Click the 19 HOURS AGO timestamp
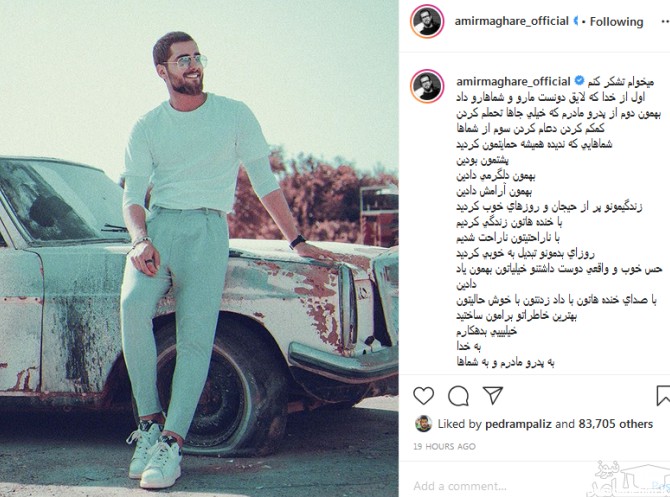The width and height of the screenshot is (670, 497). click(444, 446)
